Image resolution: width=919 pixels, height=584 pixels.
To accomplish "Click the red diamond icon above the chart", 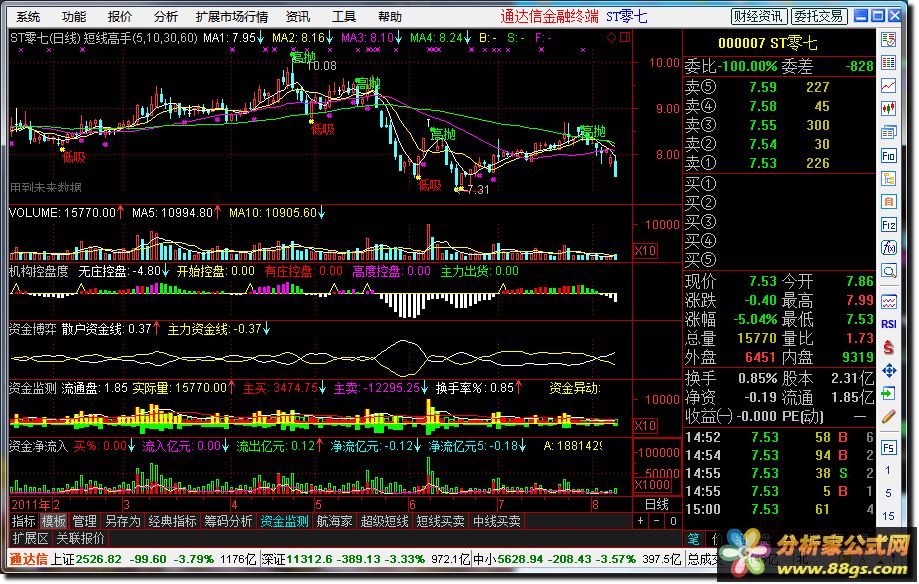I will coord(611,38).
